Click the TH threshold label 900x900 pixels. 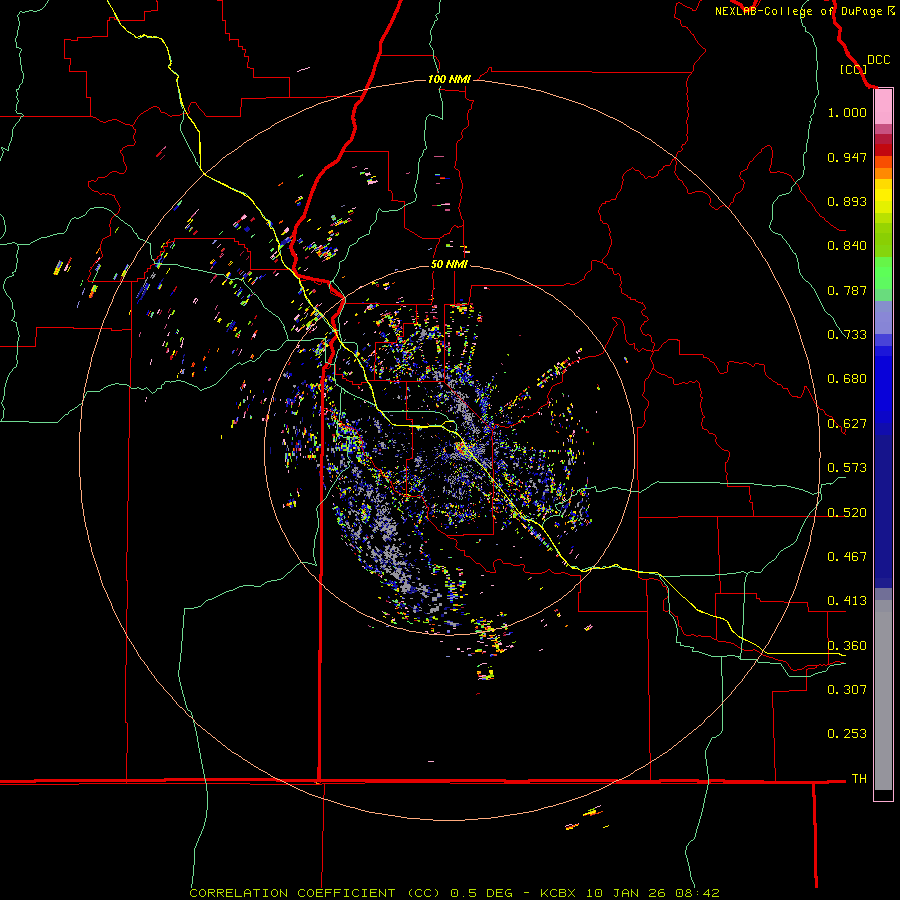point(859,779)
